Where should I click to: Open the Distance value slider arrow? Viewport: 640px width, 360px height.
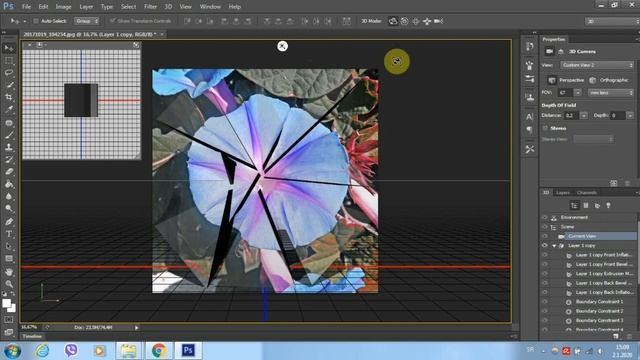584,116
